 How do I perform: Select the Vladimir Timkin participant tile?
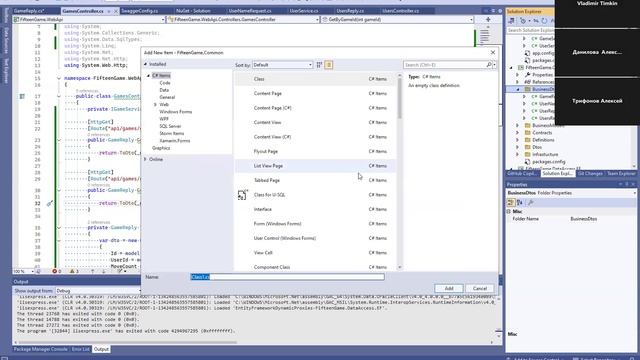click(597, 13)
